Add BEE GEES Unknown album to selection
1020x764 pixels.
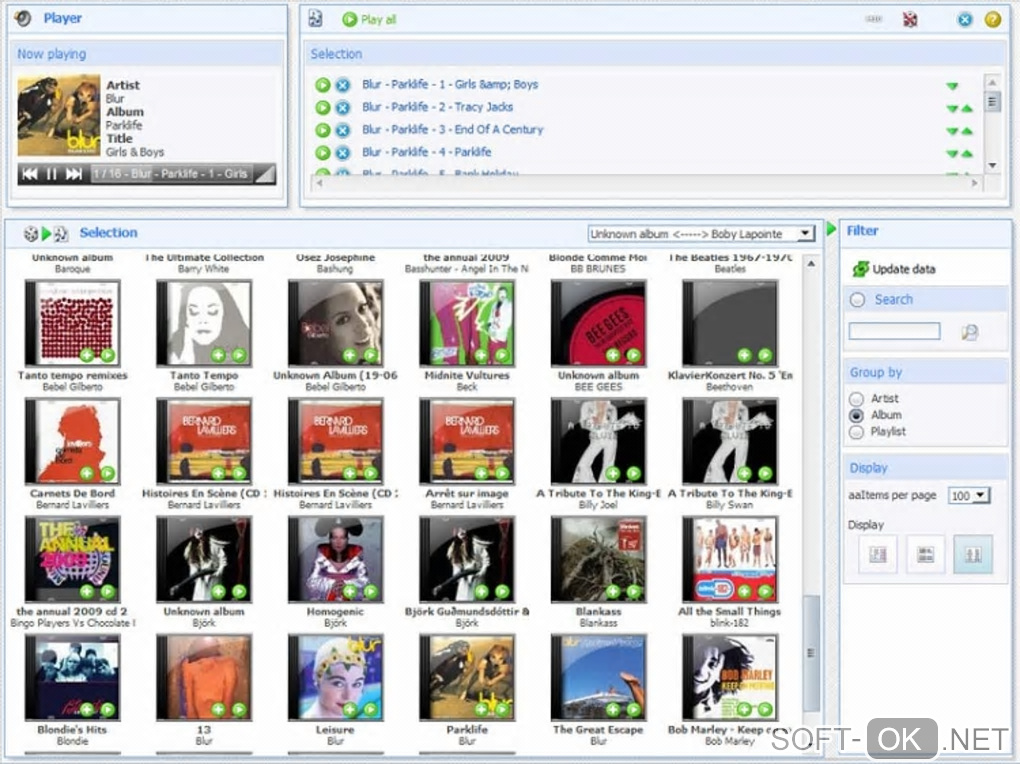(612, 355)
